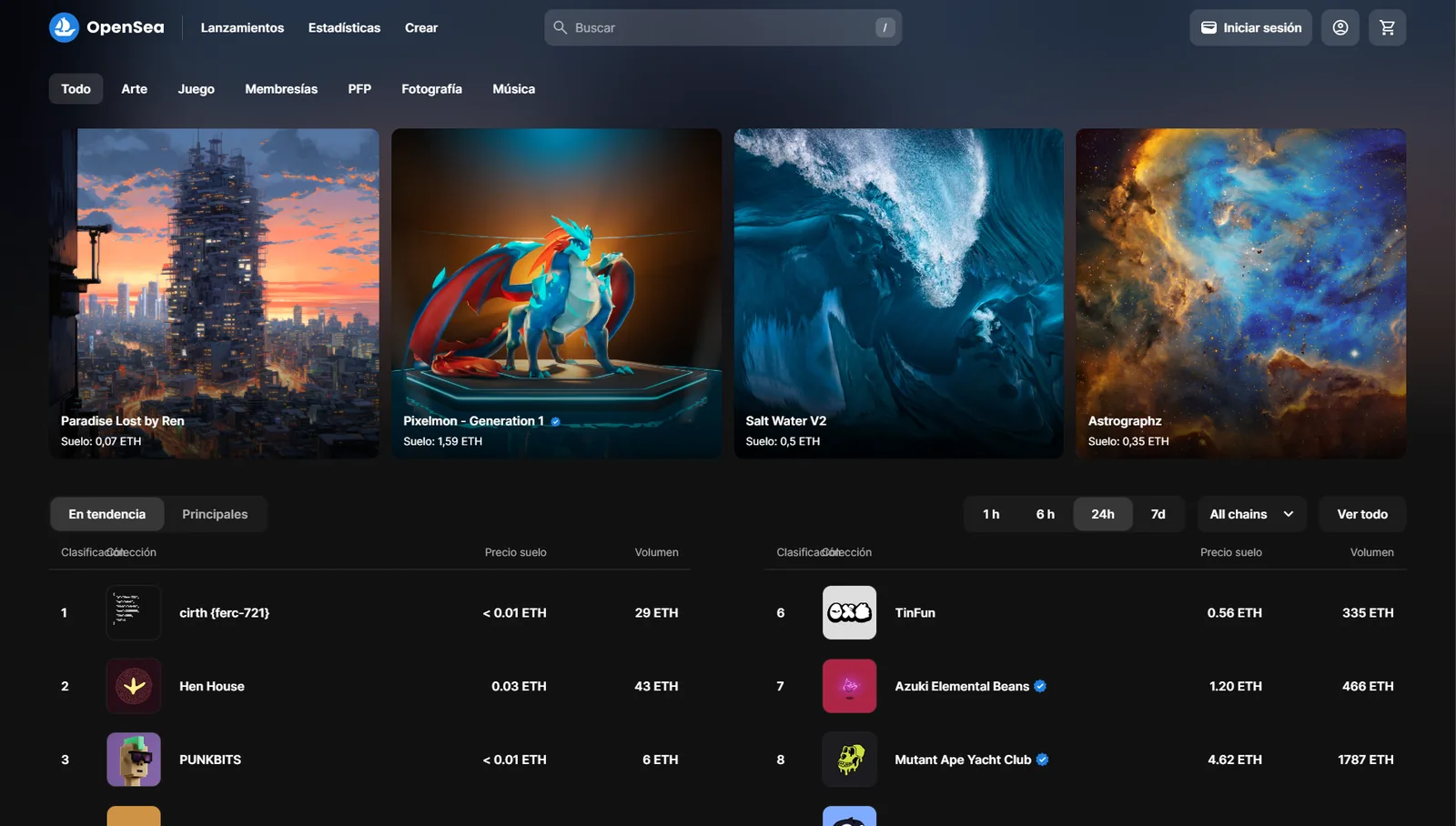
Task: Click the wallet icon in Iniciar sesión
Action: point(1208,27)
